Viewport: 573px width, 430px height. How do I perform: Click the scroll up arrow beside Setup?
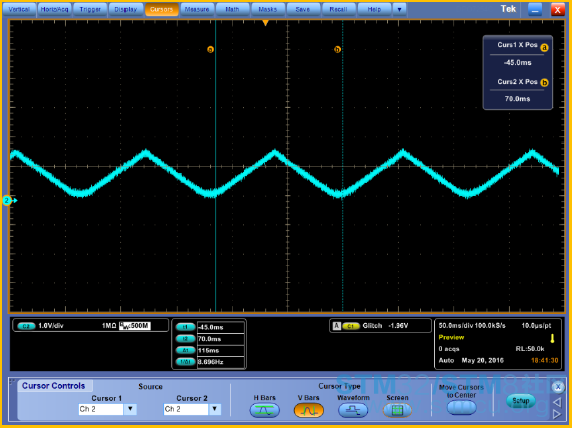[x=557, y=402]
